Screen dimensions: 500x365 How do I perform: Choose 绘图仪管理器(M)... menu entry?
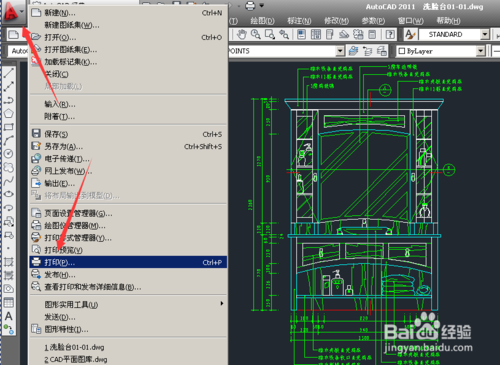point(128,226)
